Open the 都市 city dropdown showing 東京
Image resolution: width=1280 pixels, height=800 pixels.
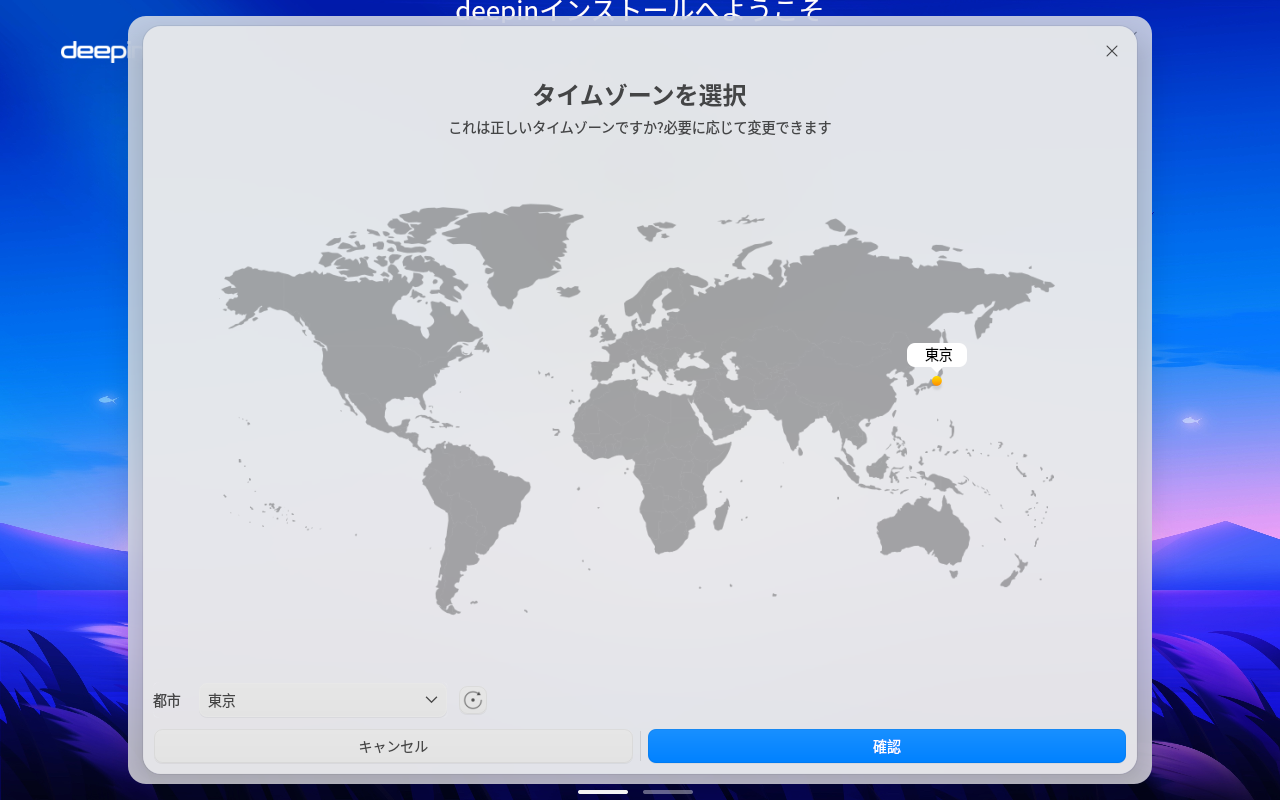click(x=323, y=701)
